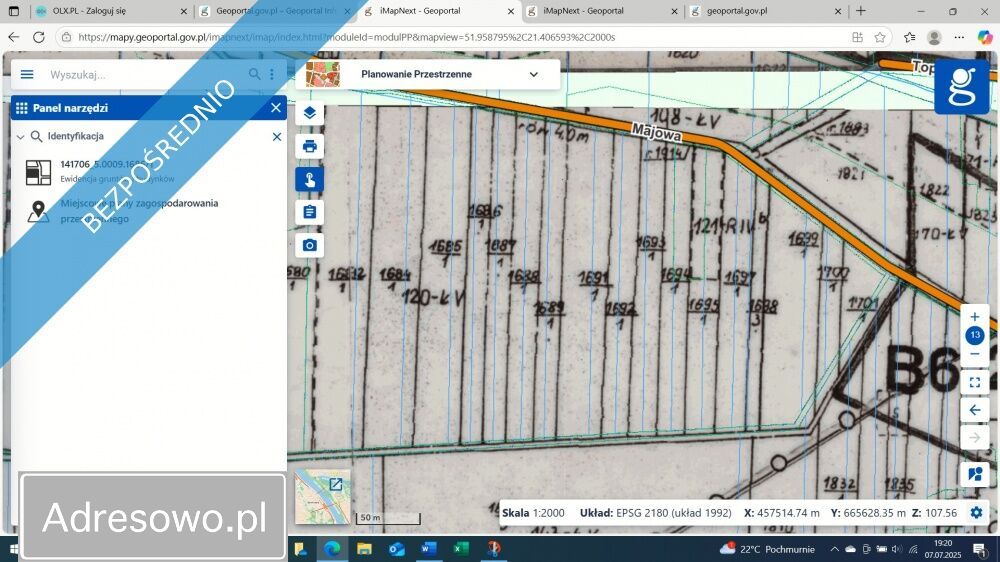Click the print map icon
1000x562 pixels.
pyautogui.click(x=309, y=146)
